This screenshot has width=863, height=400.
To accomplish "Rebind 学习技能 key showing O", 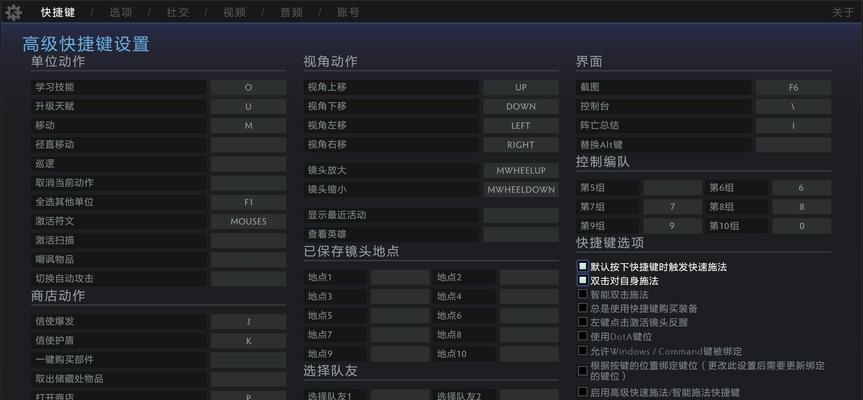I will [248, 87].
